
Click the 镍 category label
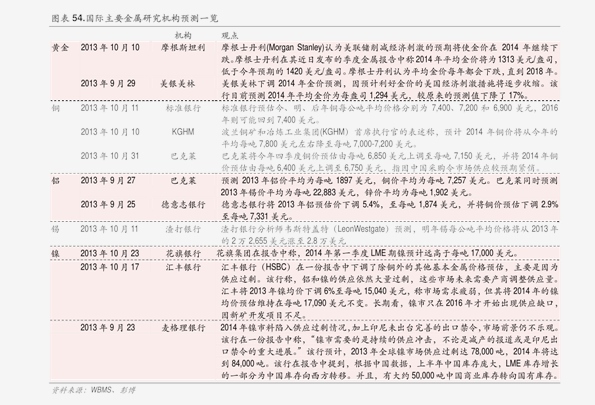click(x=56, y=253)
